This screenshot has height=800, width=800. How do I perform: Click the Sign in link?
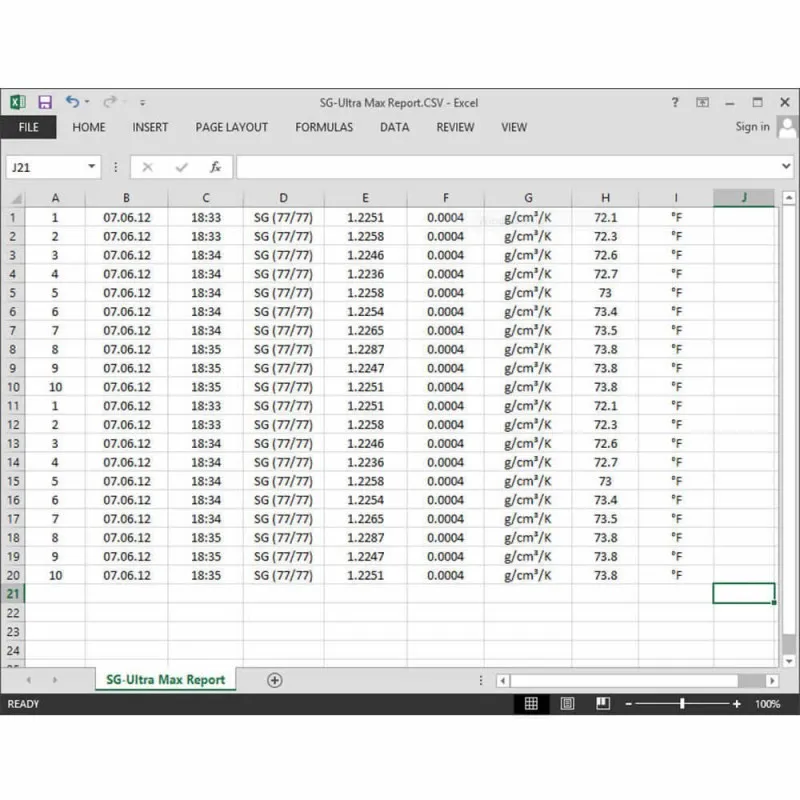point(752,127)
